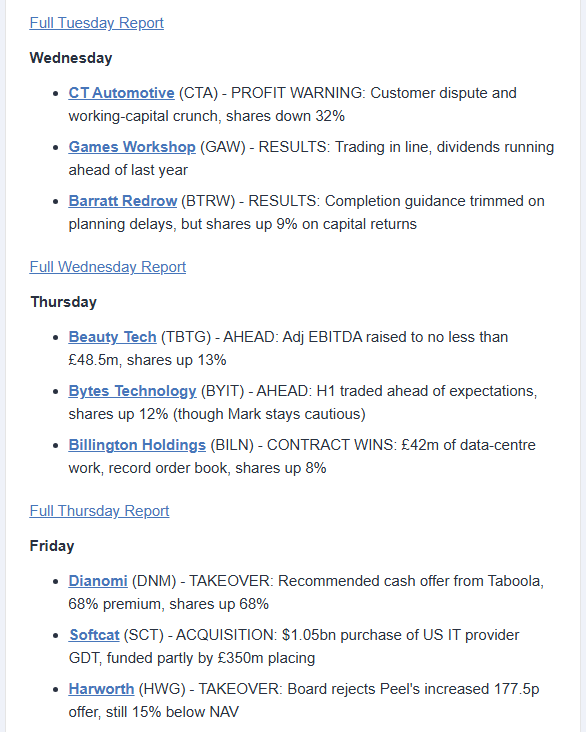Visit the Games Workshop link

(x=132, y=147)
